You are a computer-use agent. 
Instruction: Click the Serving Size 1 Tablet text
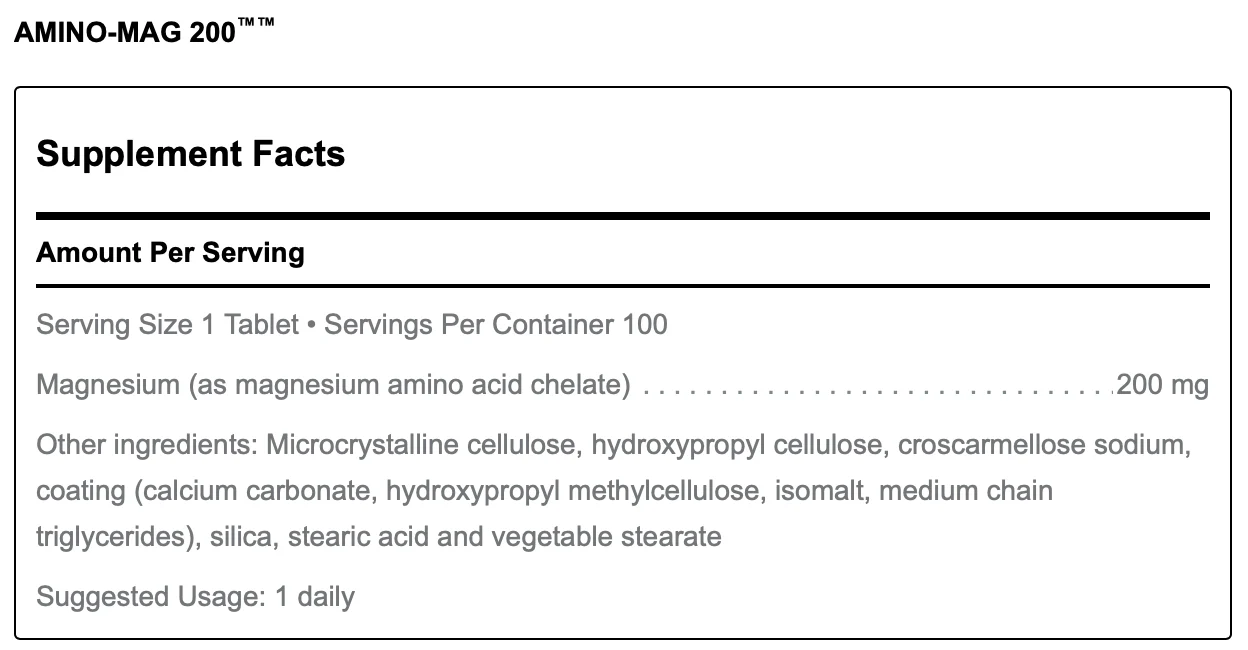[168, 325]
